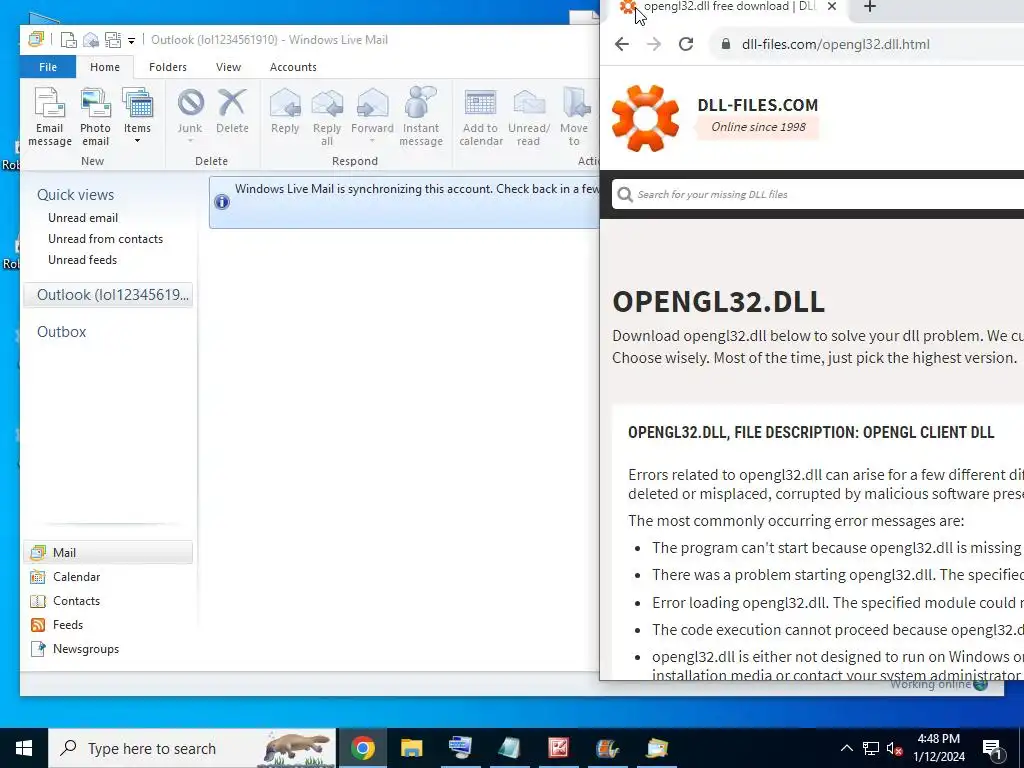Open Chrome from the taskbar
Screen dimensions: 1024x768
pos(362,748)
